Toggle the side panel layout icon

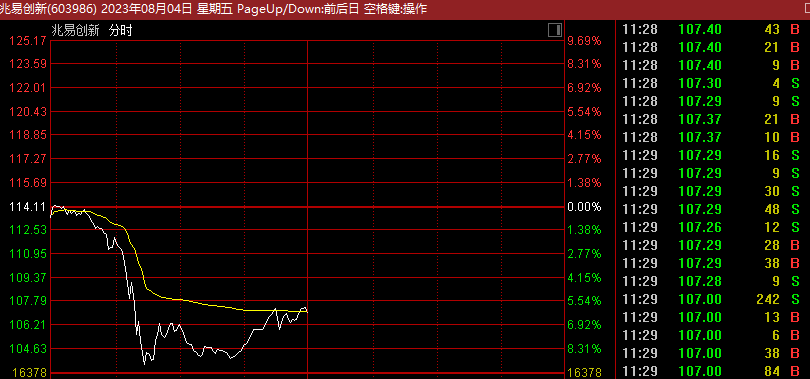tap(554, 30)
